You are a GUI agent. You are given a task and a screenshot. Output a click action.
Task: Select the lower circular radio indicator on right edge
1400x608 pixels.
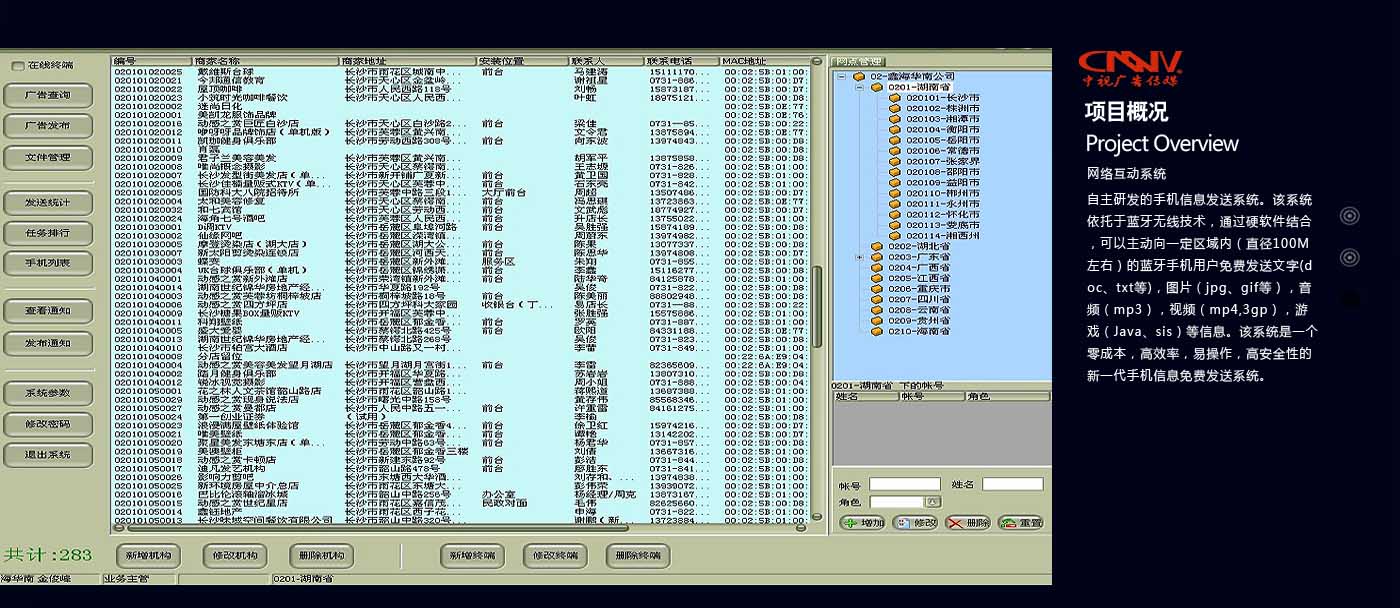1349,258
